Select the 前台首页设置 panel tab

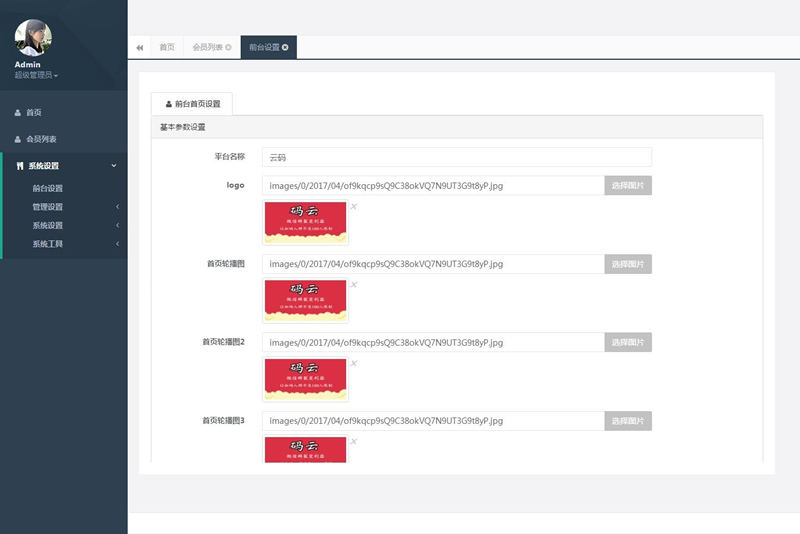pos(192,103)
